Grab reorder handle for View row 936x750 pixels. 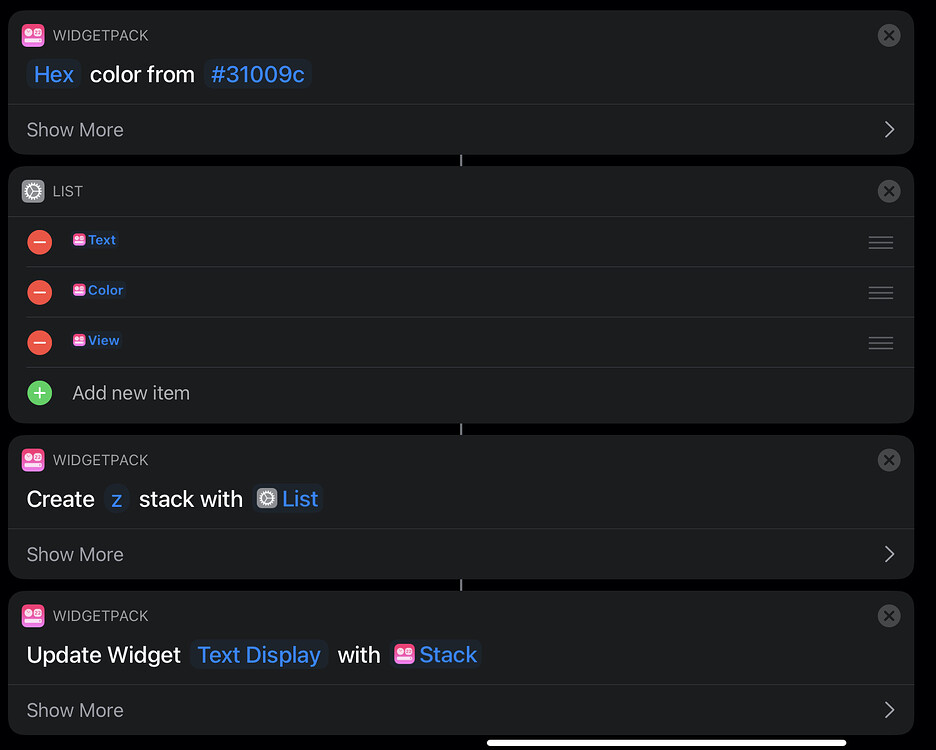[880, 343]
